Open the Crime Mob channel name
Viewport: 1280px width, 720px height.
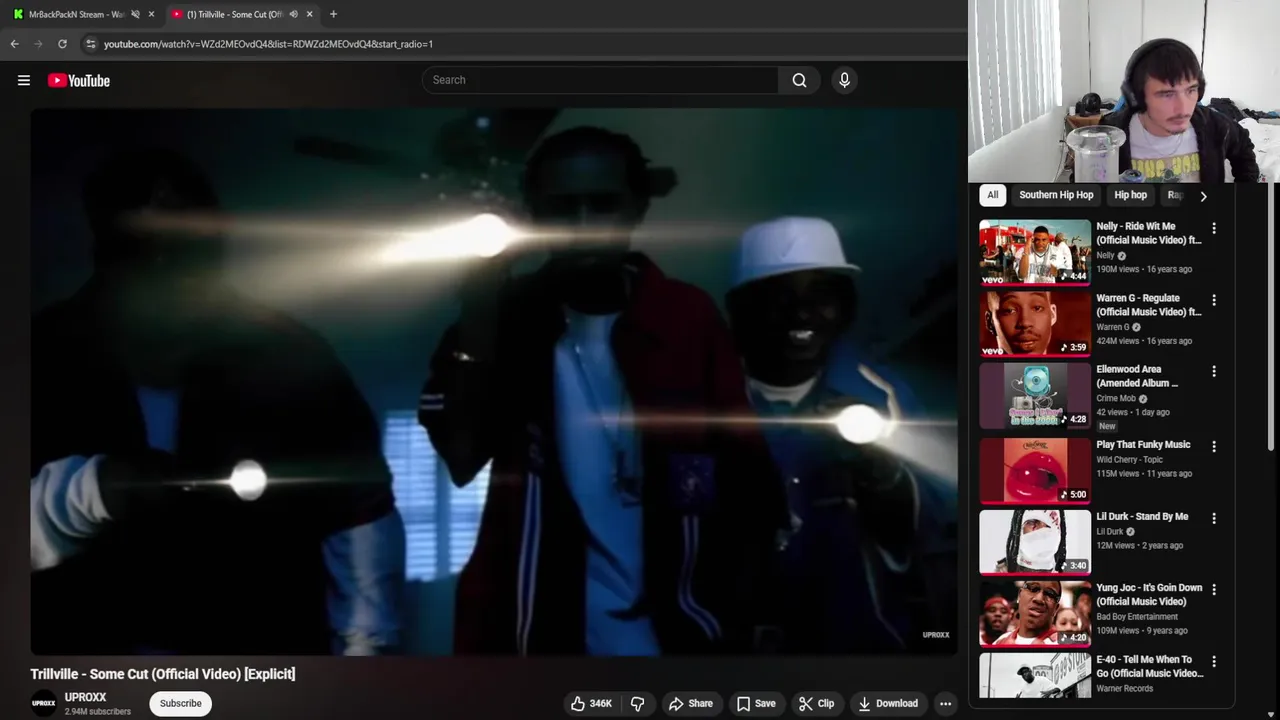click(1116, 398)
